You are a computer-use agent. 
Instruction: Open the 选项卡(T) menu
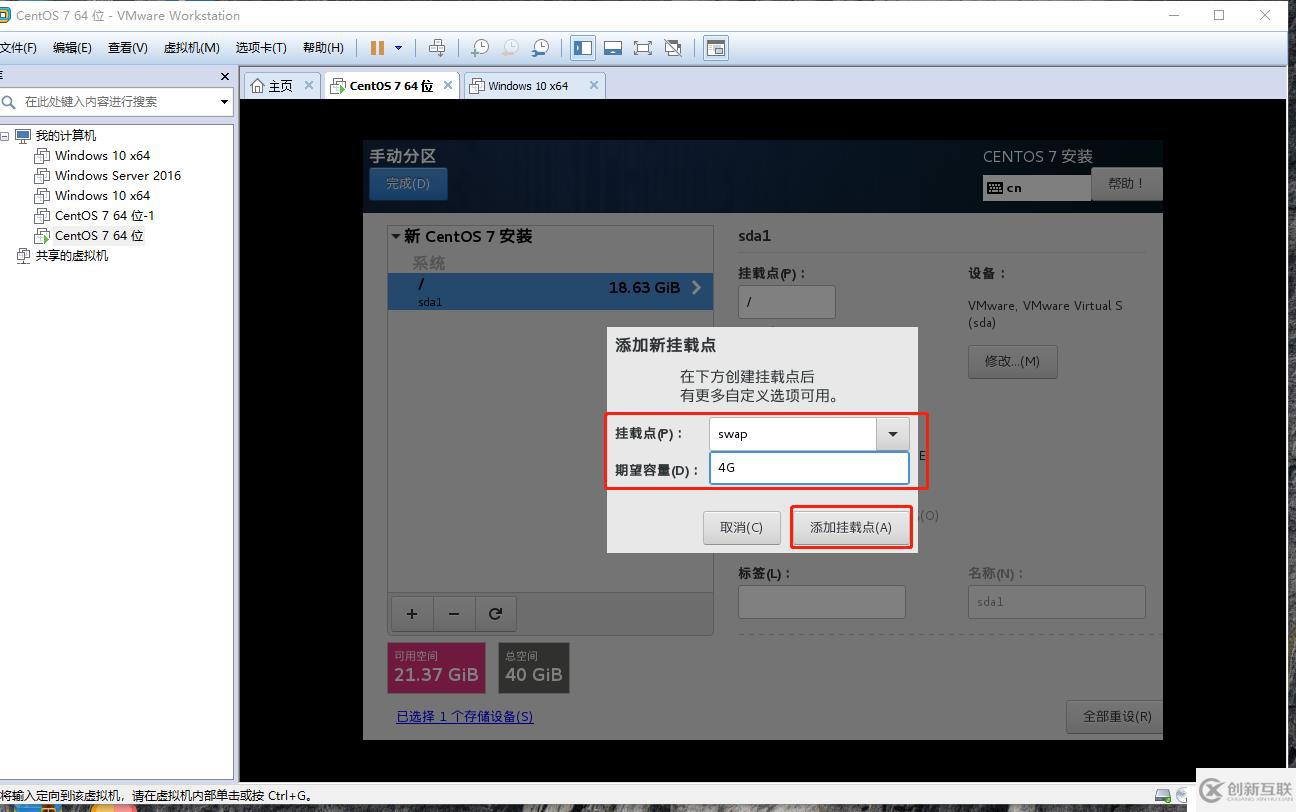click(261, 48)
